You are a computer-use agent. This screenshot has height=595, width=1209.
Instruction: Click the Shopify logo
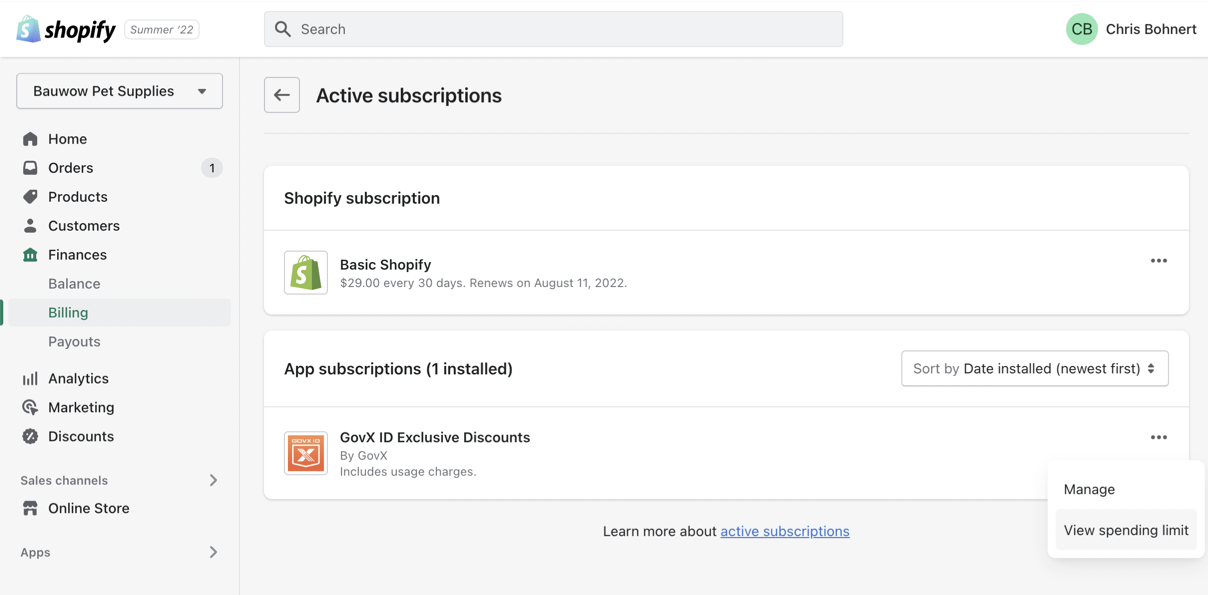click(66, 29)
